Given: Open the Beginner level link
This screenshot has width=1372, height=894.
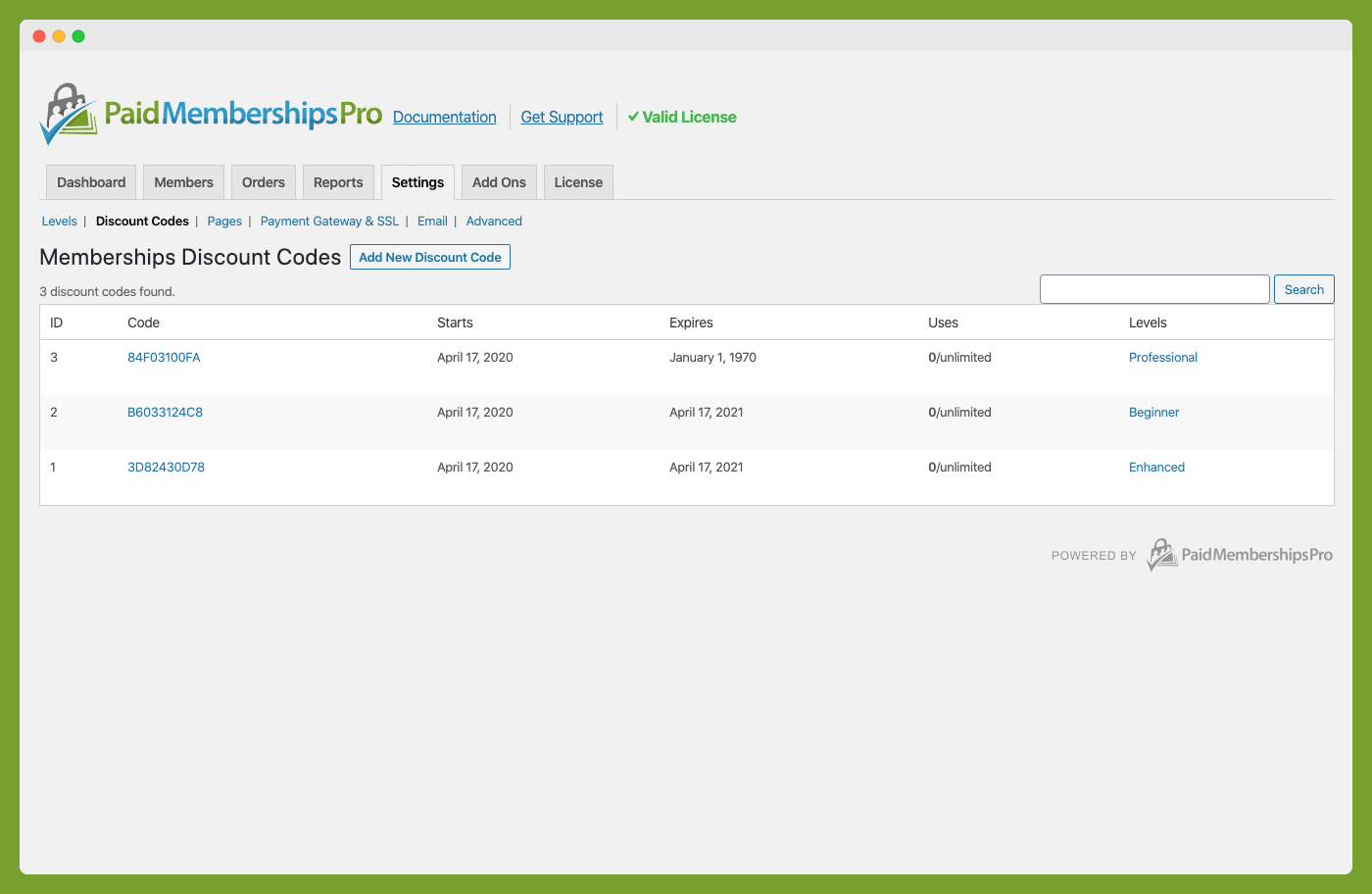Looking at the screenshot, I should [x=1153, y=413].
